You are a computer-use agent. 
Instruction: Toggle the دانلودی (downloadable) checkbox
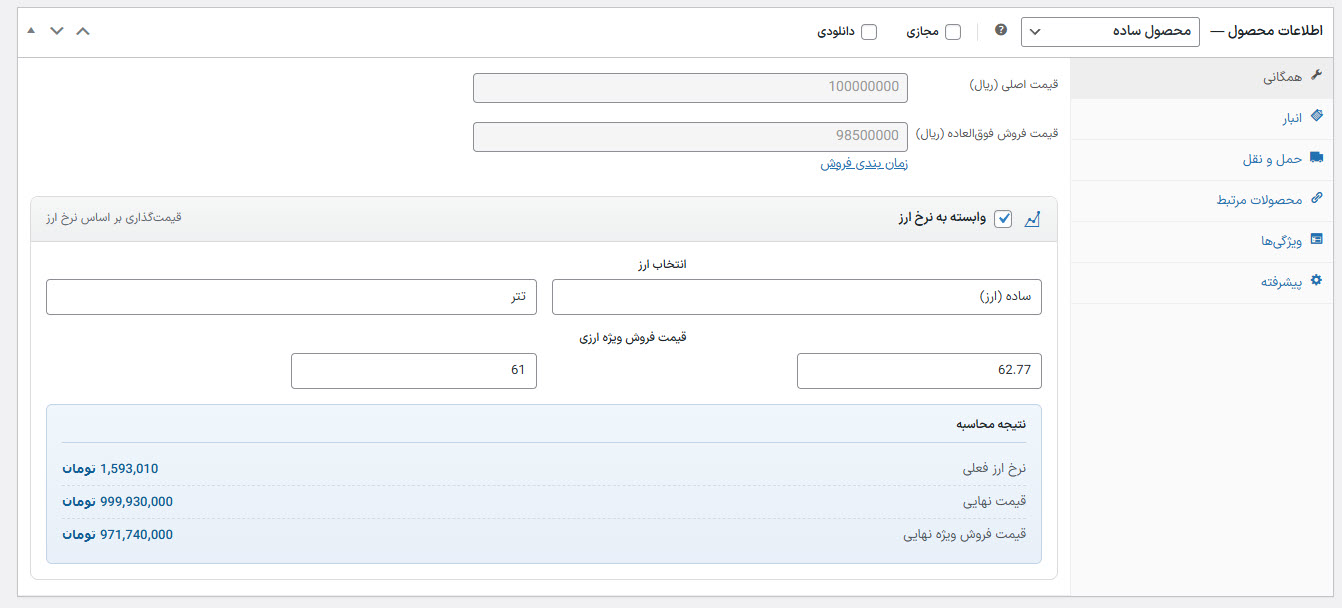pos(869,32)
